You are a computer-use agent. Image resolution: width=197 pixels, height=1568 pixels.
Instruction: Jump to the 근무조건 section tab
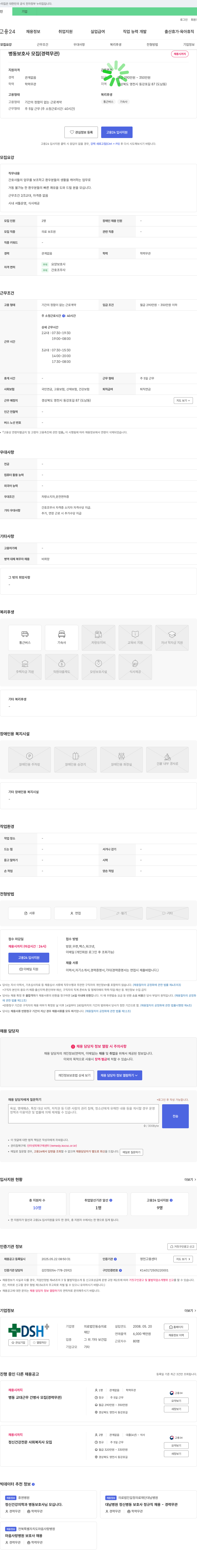click(43, 45)
